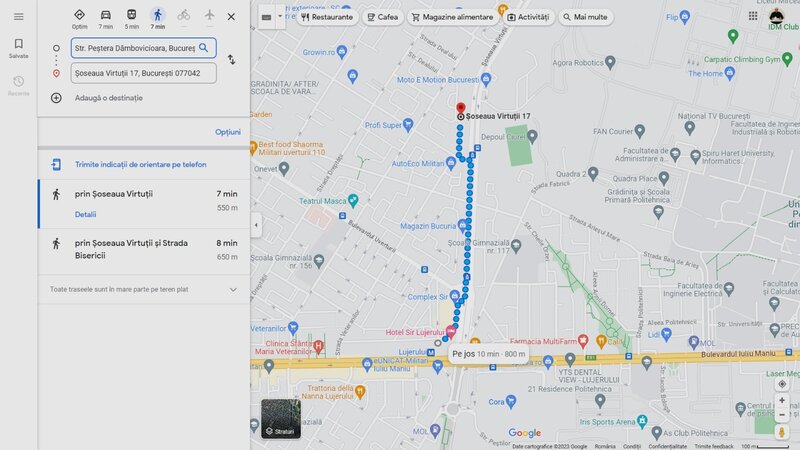Click the Street View pegman
800x450 pixels.
click(x=782, y=432)
